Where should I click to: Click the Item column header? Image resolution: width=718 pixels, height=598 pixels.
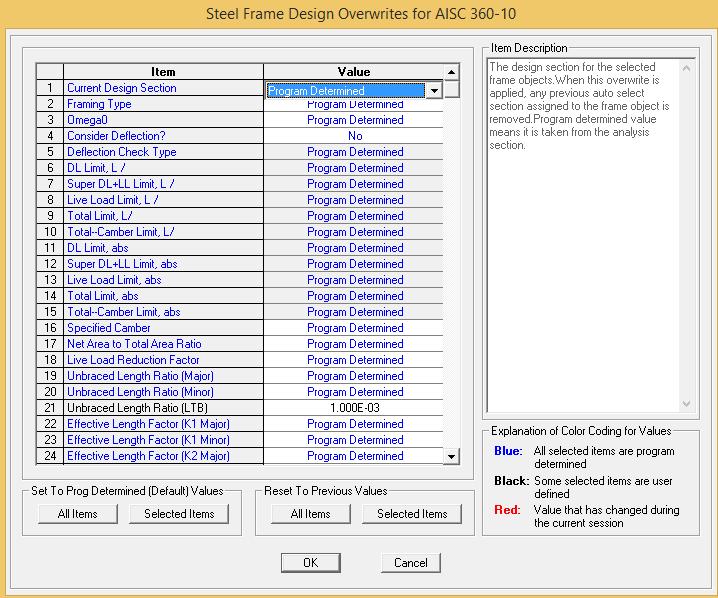click(x=163, y=72)
